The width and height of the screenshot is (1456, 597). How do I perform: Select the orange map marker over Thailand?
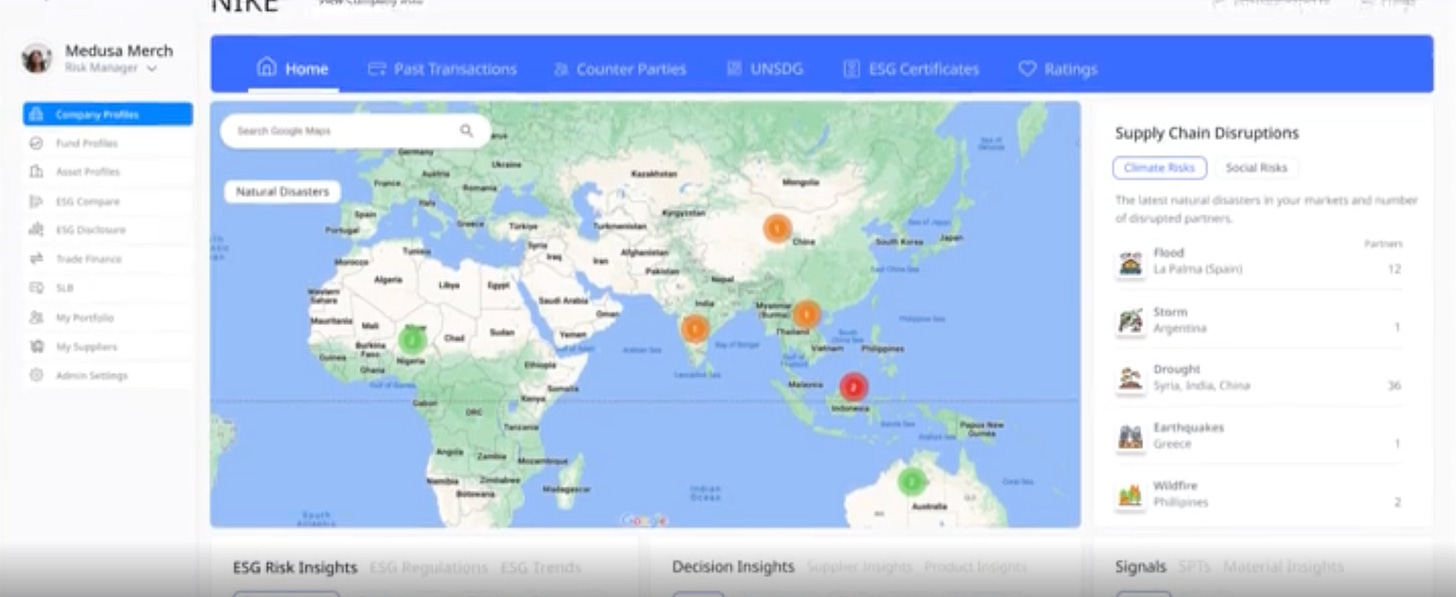(807, 314)
